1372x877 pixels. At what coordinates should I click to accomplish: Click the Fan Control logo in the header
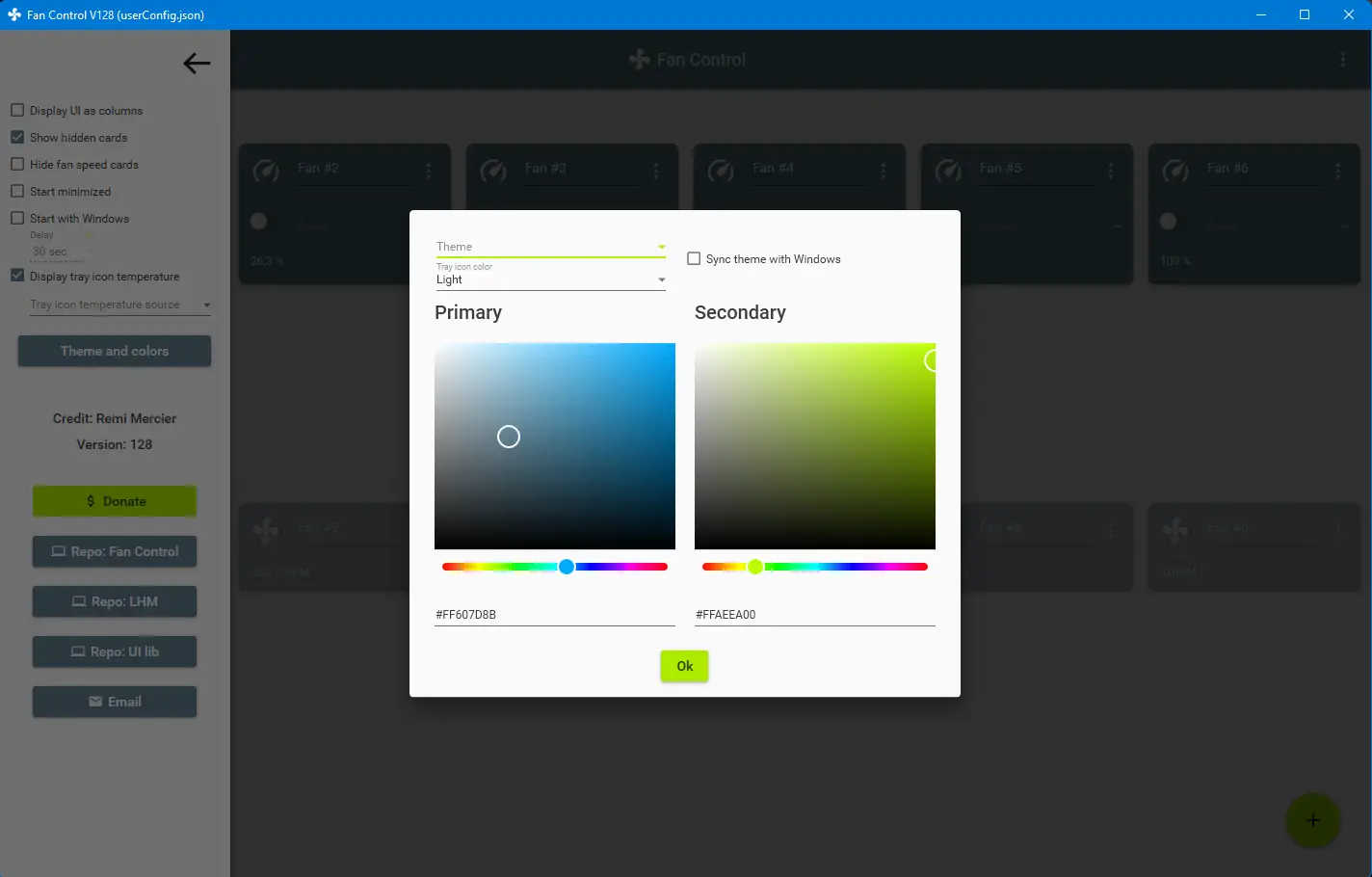pos(639,60)
